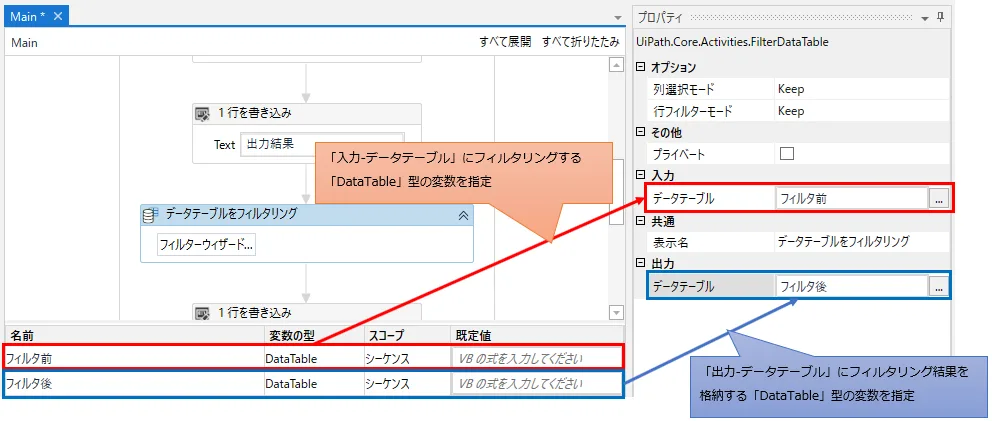This screenshot has height=421, width=992.
Task: Collapse the オプション section
Action: tap(641, 67)
